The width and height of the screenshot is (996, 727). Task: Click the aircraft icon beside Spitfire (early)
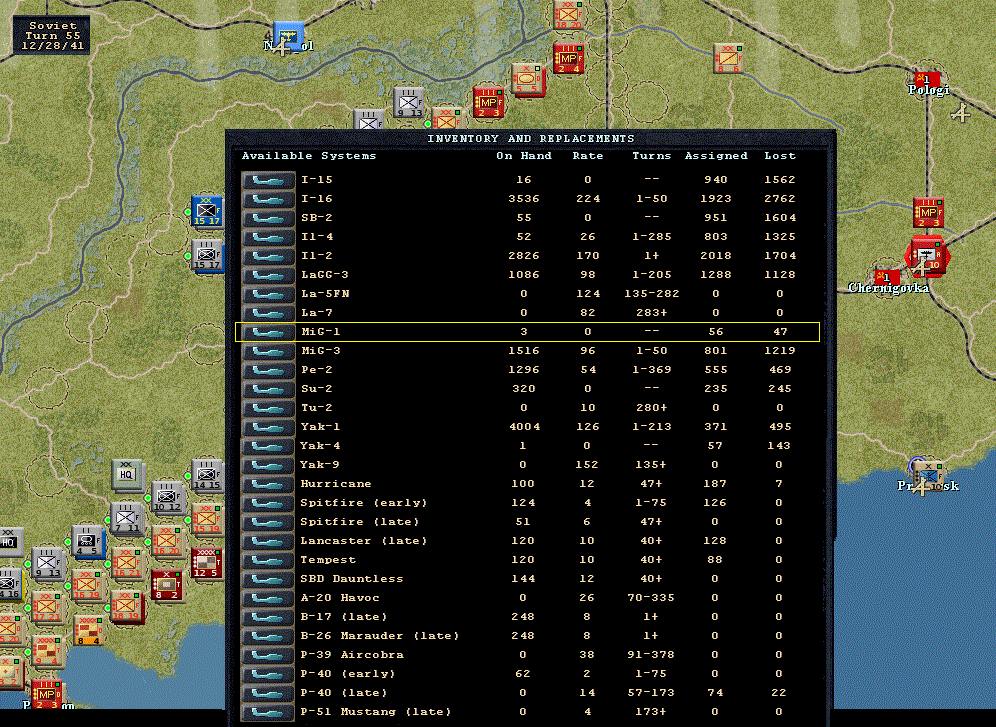pos(268,503)
